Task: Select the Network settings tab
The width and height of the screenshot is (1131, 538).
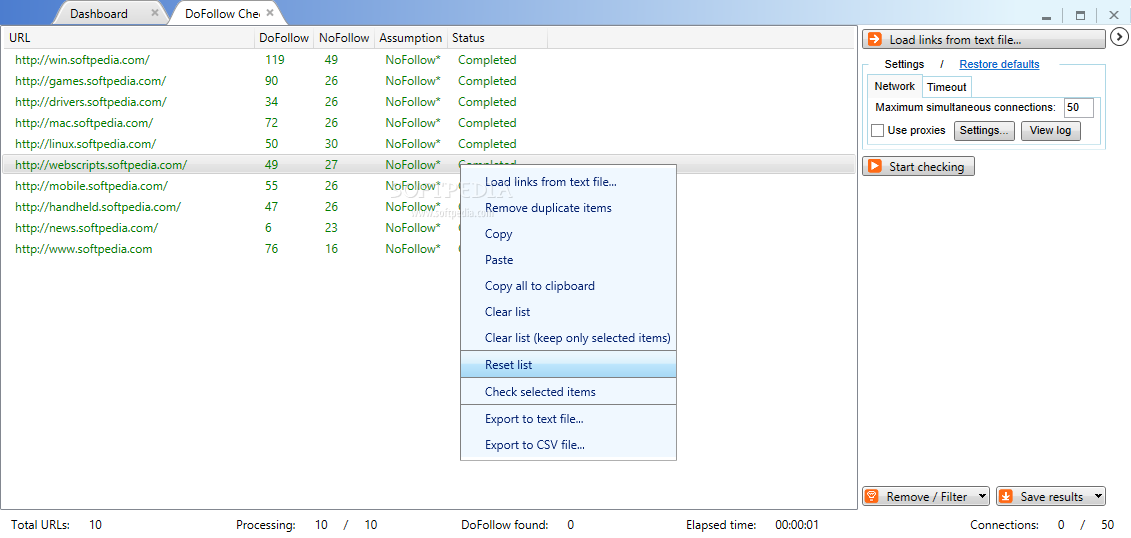Action: click(894, 86)
